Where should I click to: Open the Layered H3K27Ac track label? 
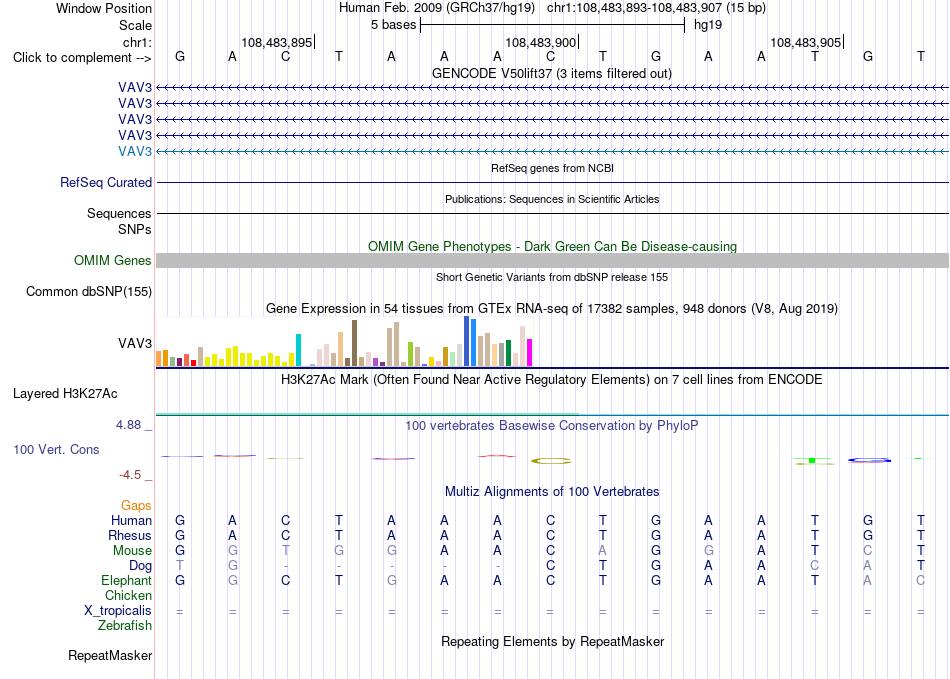click(x=65, y=394)
